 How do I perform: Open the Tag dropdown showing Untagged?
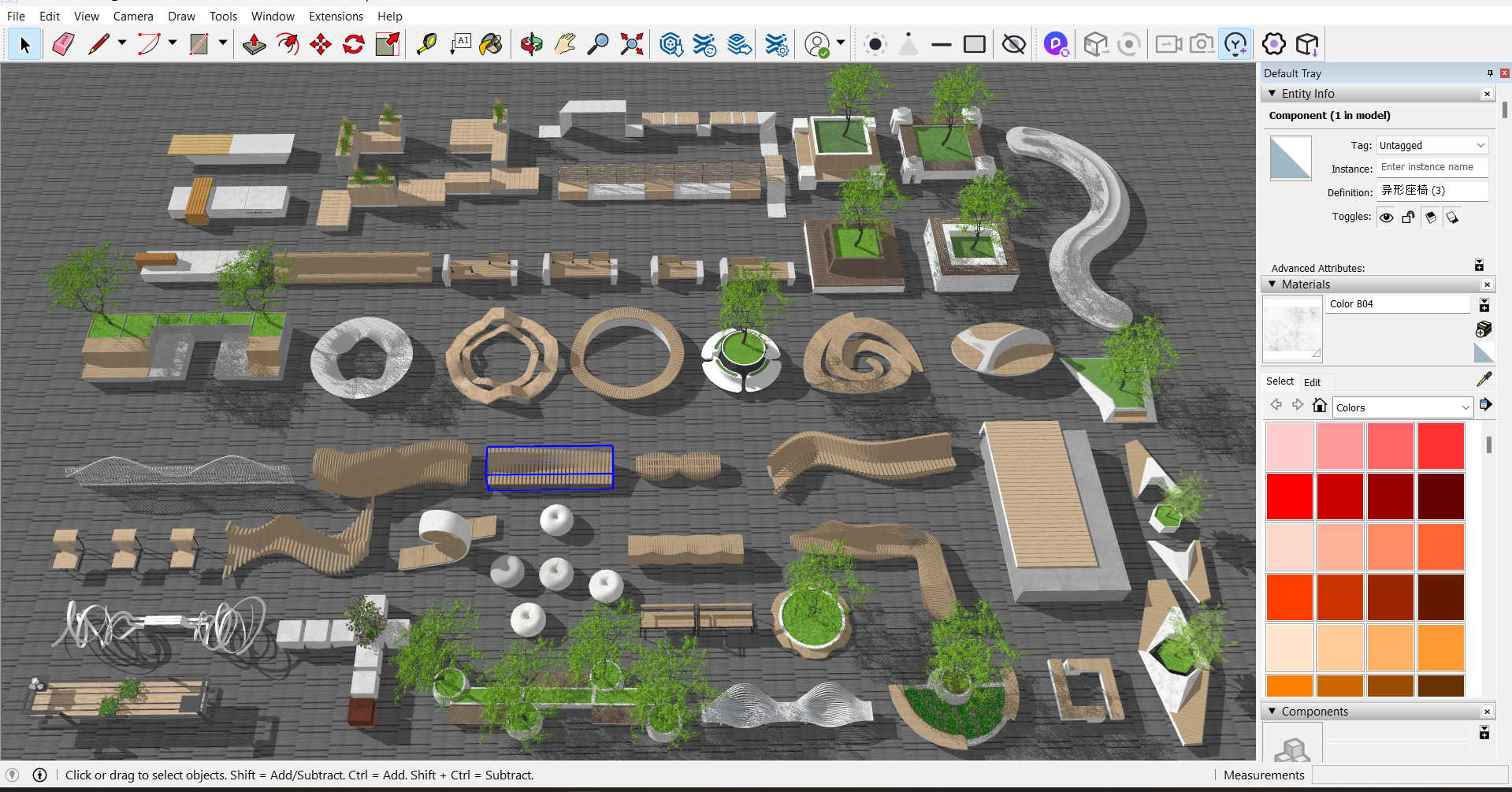click(x=1432, y=146)
